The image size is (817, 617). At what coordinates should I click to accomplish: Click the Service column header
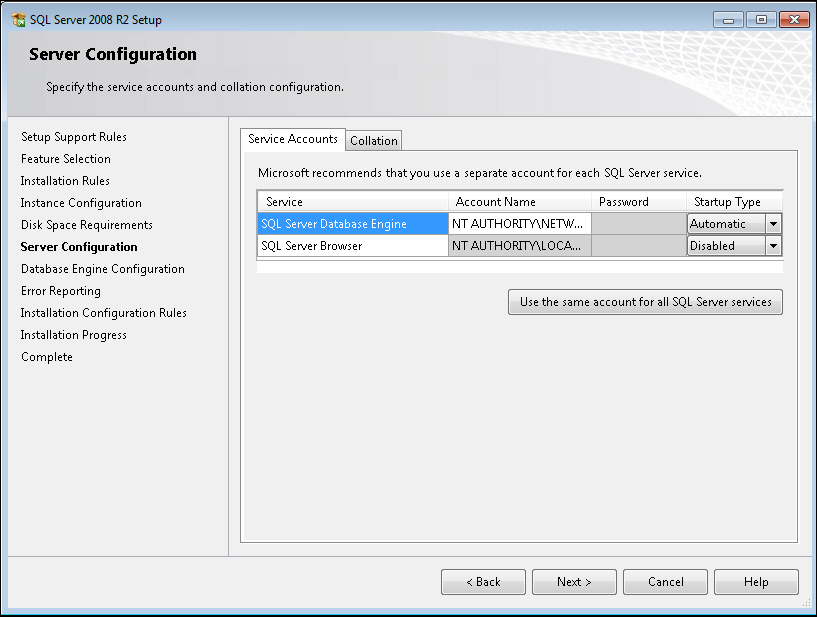[x=353, y=202]
